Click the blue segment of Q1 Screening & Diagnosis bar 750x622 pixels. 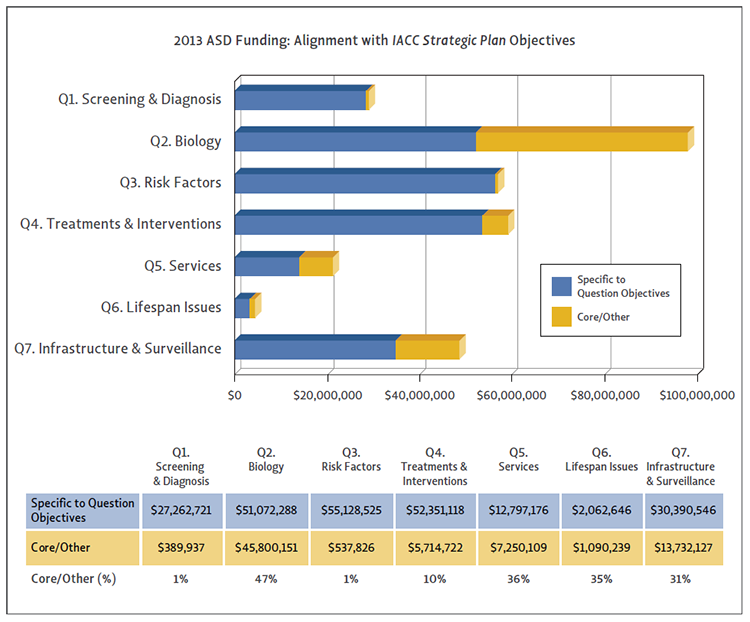[x=300, y=100]
